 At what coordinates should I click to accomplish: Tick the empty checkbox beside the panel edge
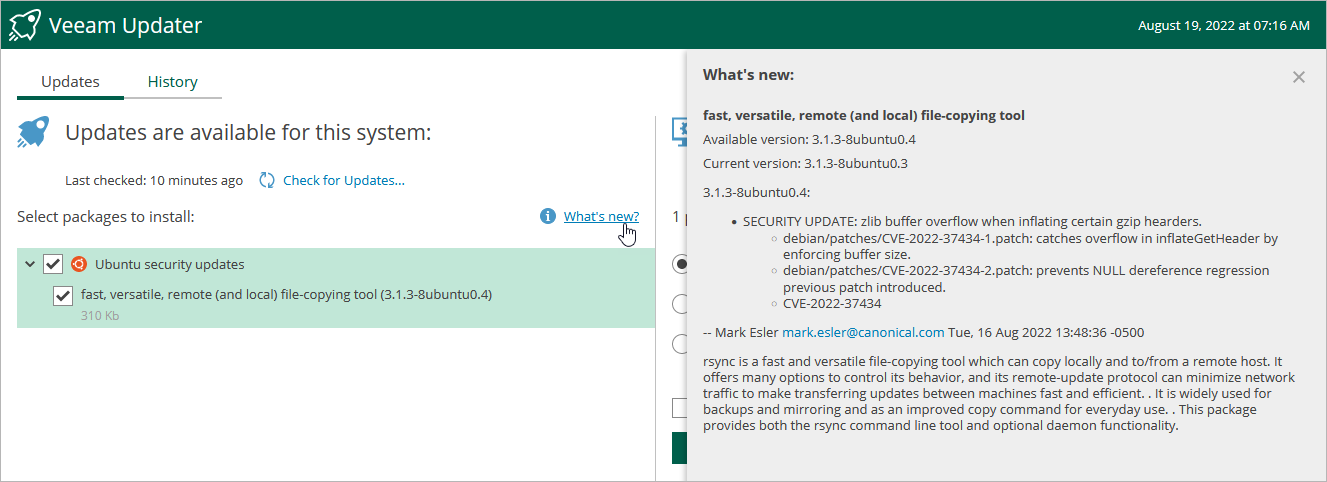(679, 407)
